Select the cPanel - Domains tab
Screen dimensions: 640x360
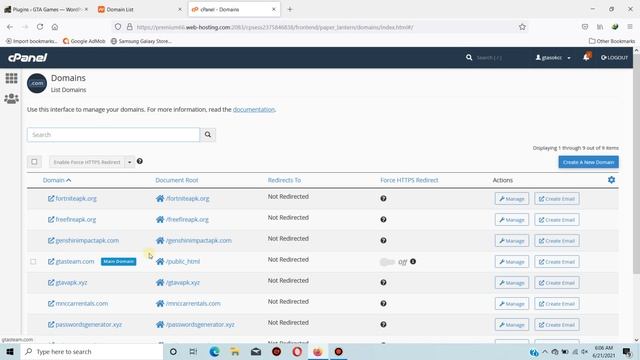click(234, 9)
